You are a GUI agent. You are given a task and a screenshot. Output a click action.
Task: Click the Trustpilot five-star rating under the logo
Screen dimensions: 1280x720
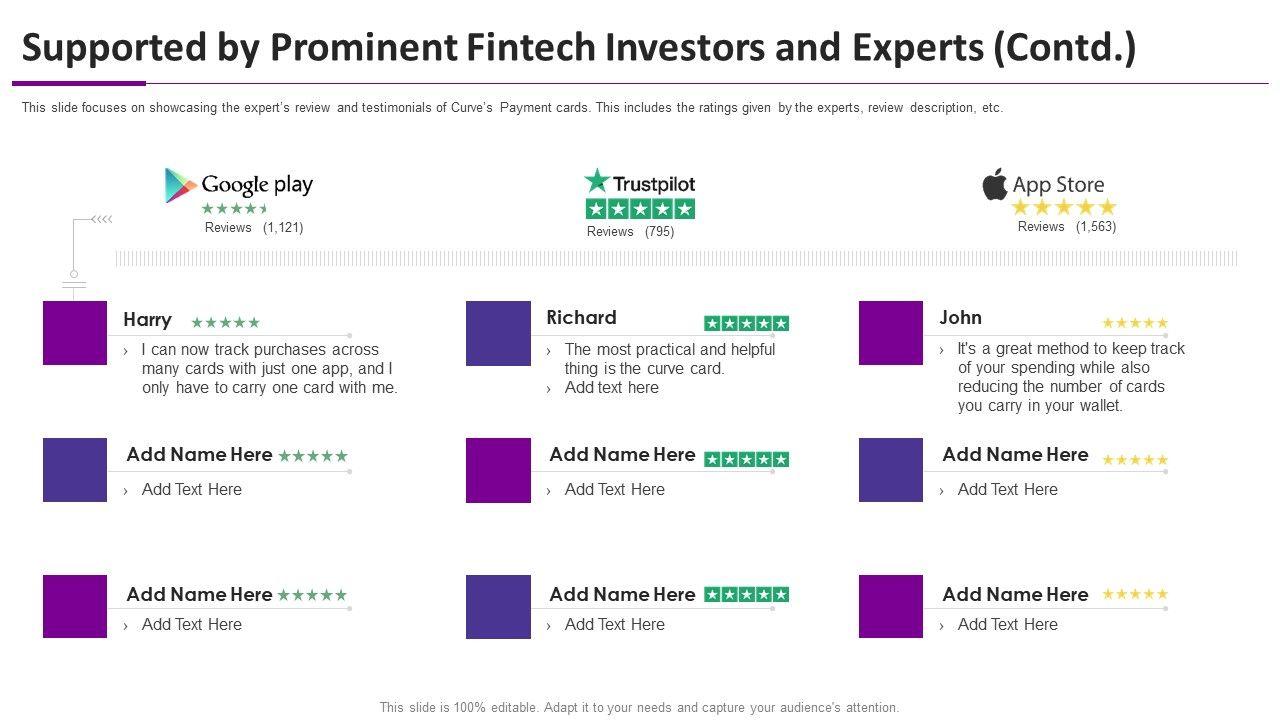(x=640, y=209)
